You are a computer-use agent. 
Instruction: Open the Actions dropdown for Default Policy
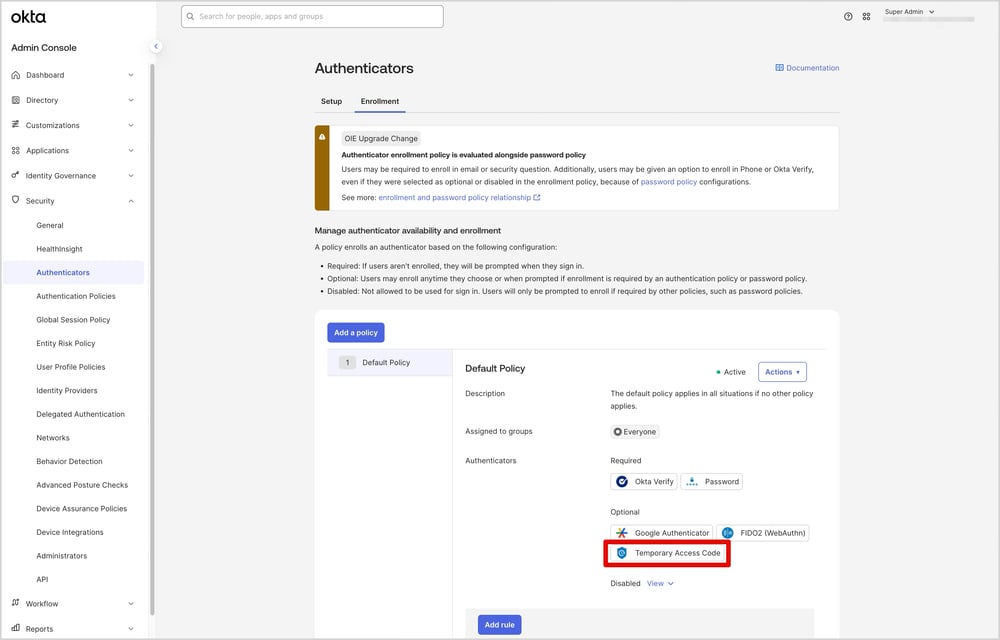point(782,372)
